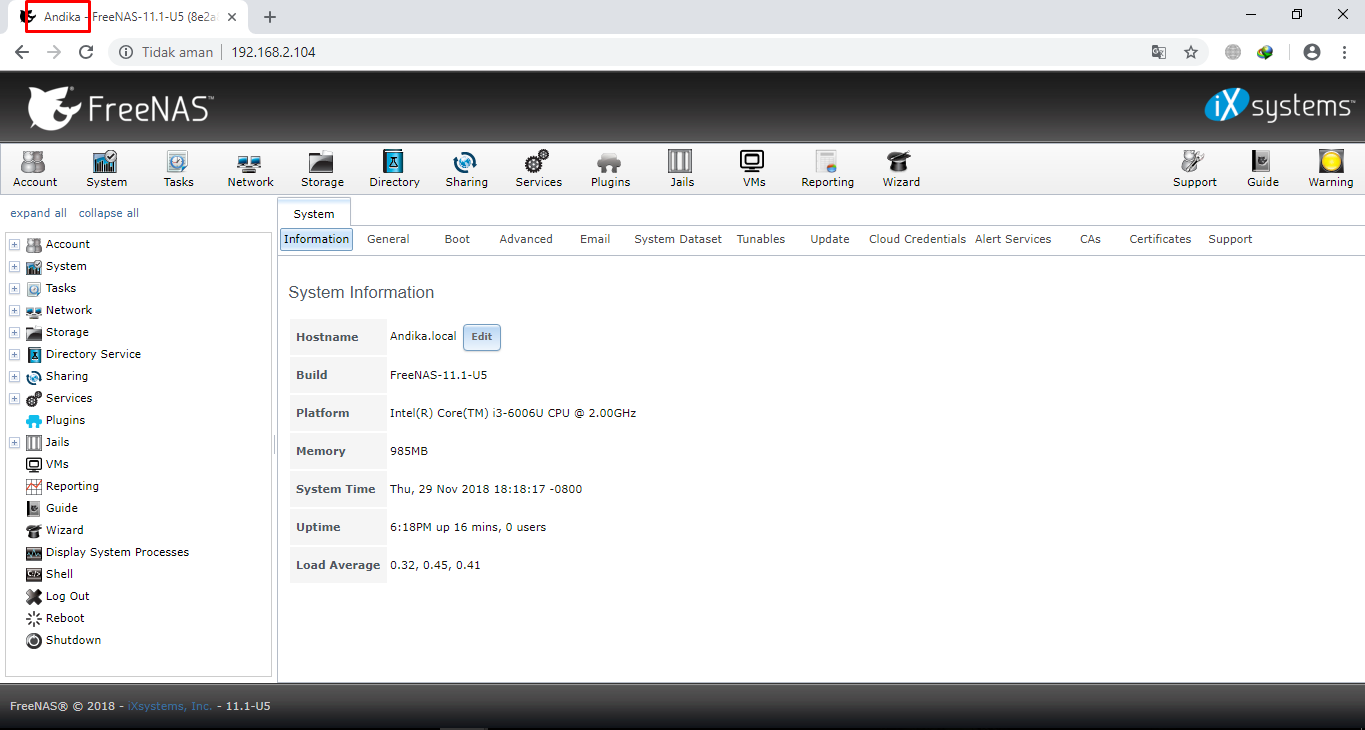Viewport: 1365px width, 730px height.
Task: Open the Update tab
Action: [830, 239]
